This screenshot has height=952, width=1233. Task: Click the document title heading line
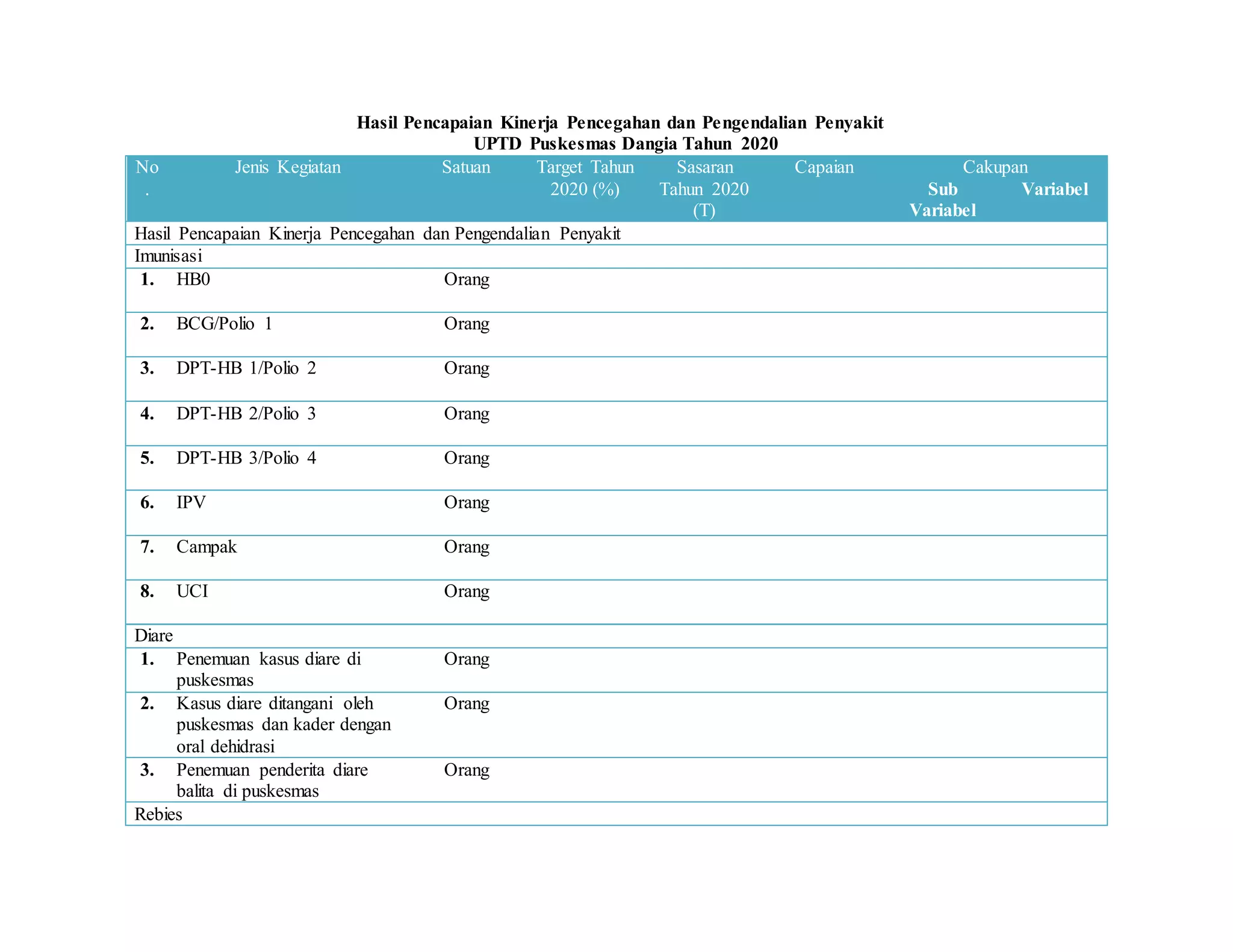click(x=620, y=123)
